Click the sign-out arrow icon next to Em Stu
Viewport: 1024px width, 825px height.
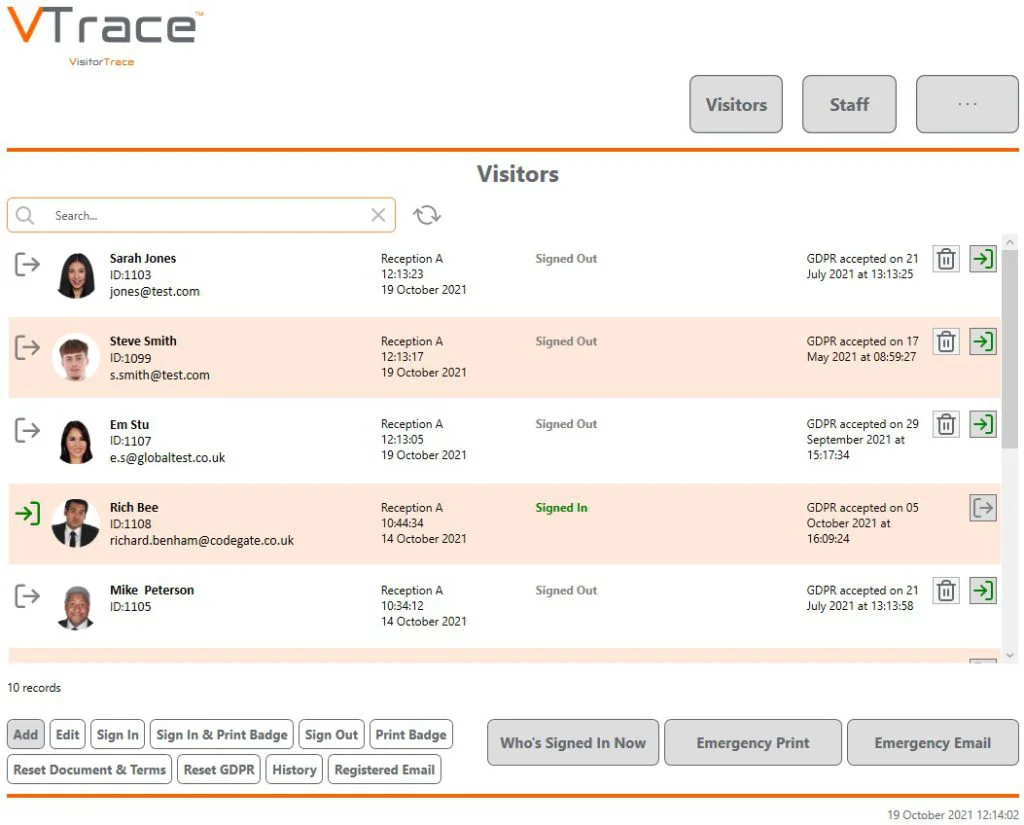(x=26, y=431)
